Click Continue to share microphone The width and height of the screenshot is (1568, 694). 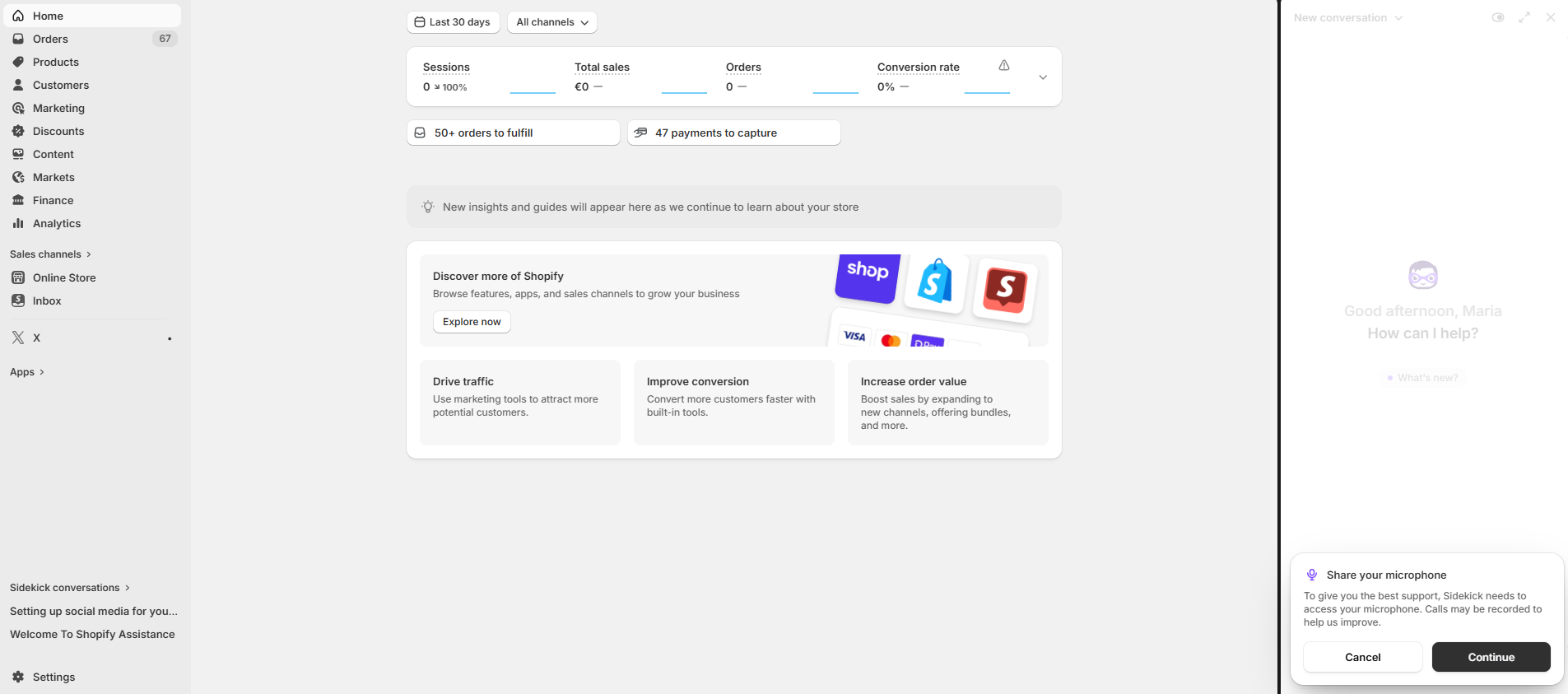pyautogui.click(x=1491, y=657)
